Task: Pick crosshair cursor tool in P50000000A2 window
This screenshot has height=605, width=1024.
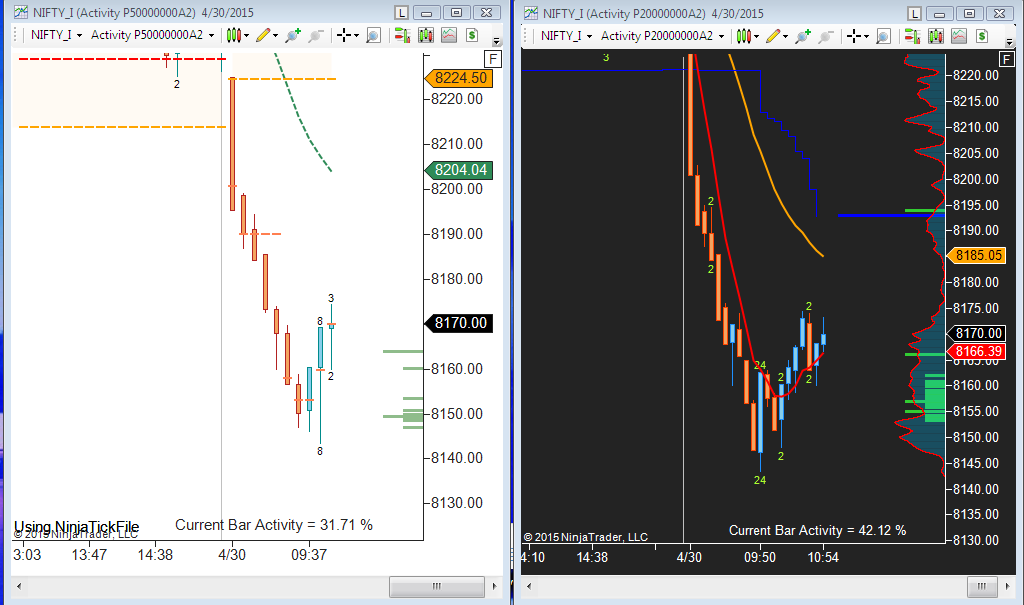Action: 344,35
